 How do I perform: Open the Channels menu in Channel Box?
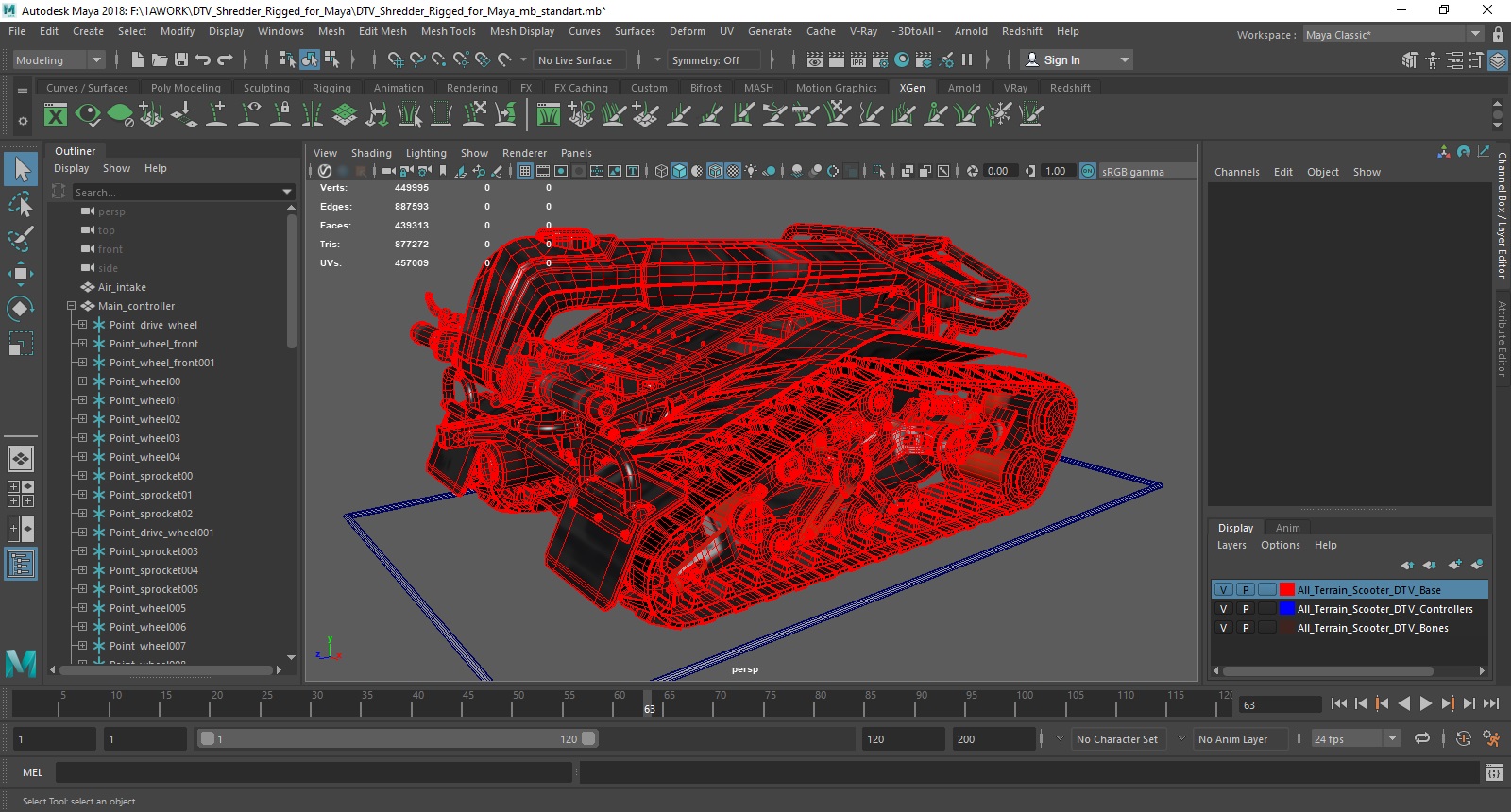[1237, 172]
